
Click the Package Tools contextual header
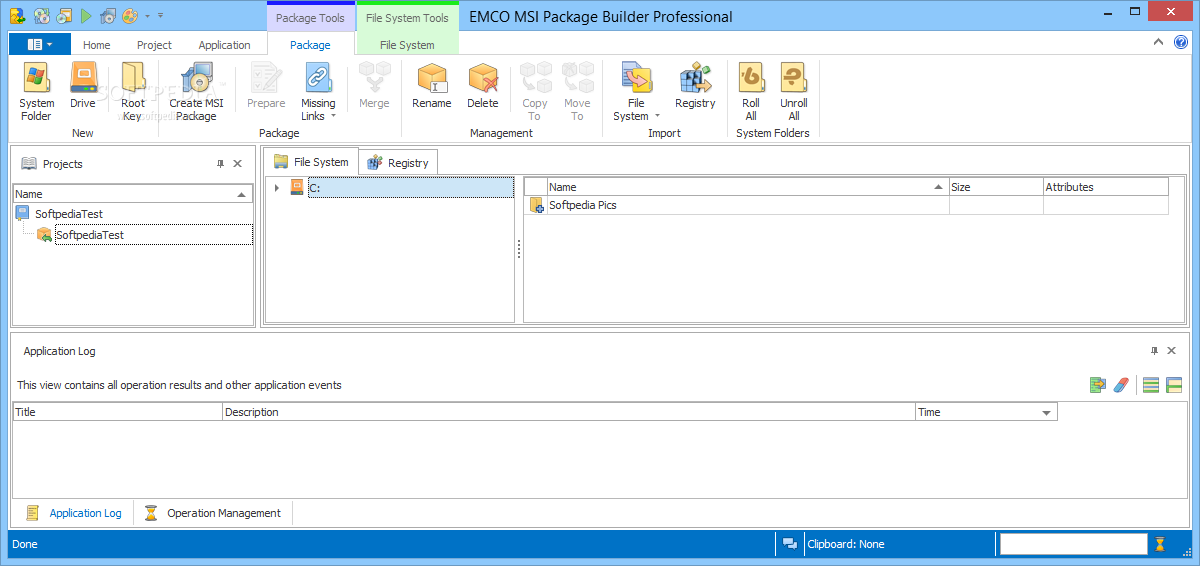click(x=310, y=18)
